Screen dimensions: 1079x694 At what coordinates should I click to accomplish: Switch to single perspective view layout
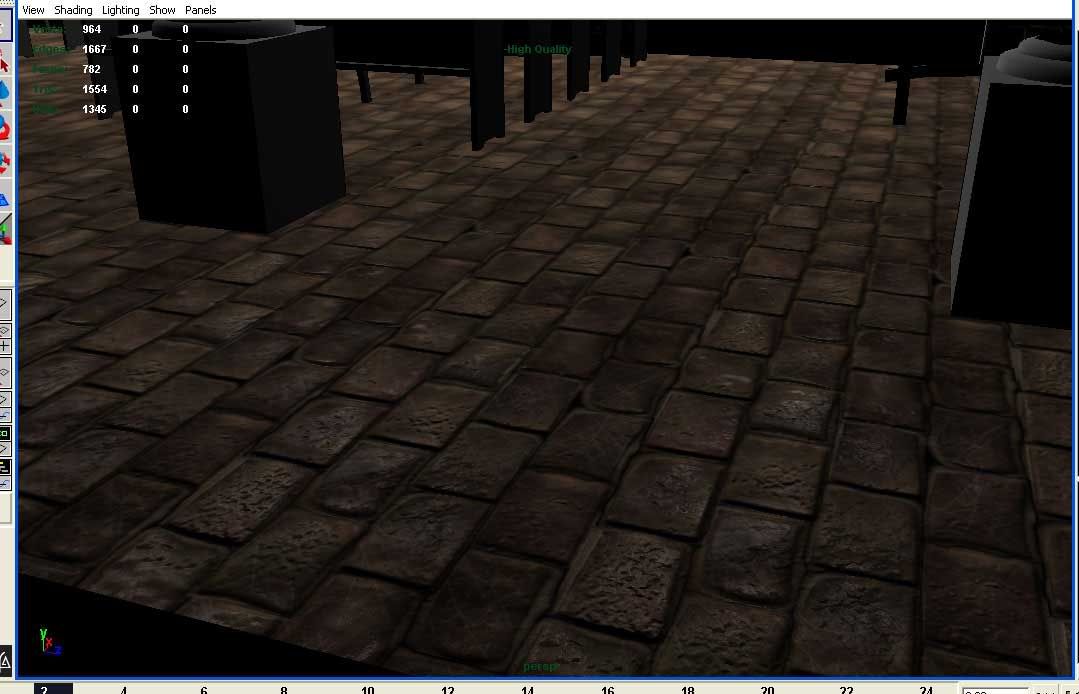[5, 301]
